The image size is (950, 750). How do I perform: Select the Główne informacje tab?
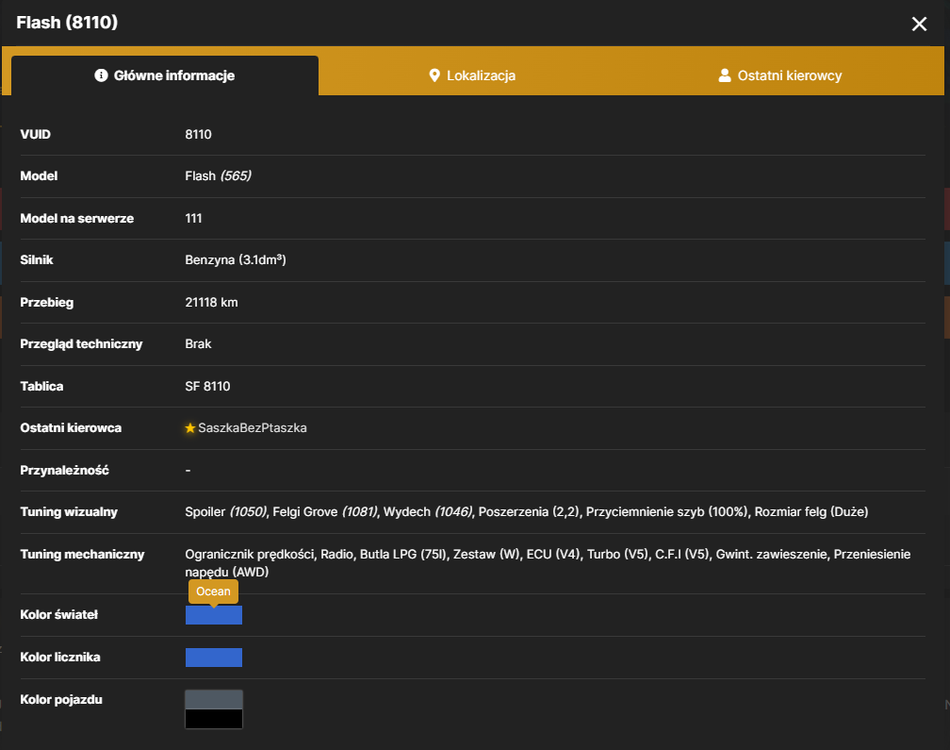pos(165,75)
